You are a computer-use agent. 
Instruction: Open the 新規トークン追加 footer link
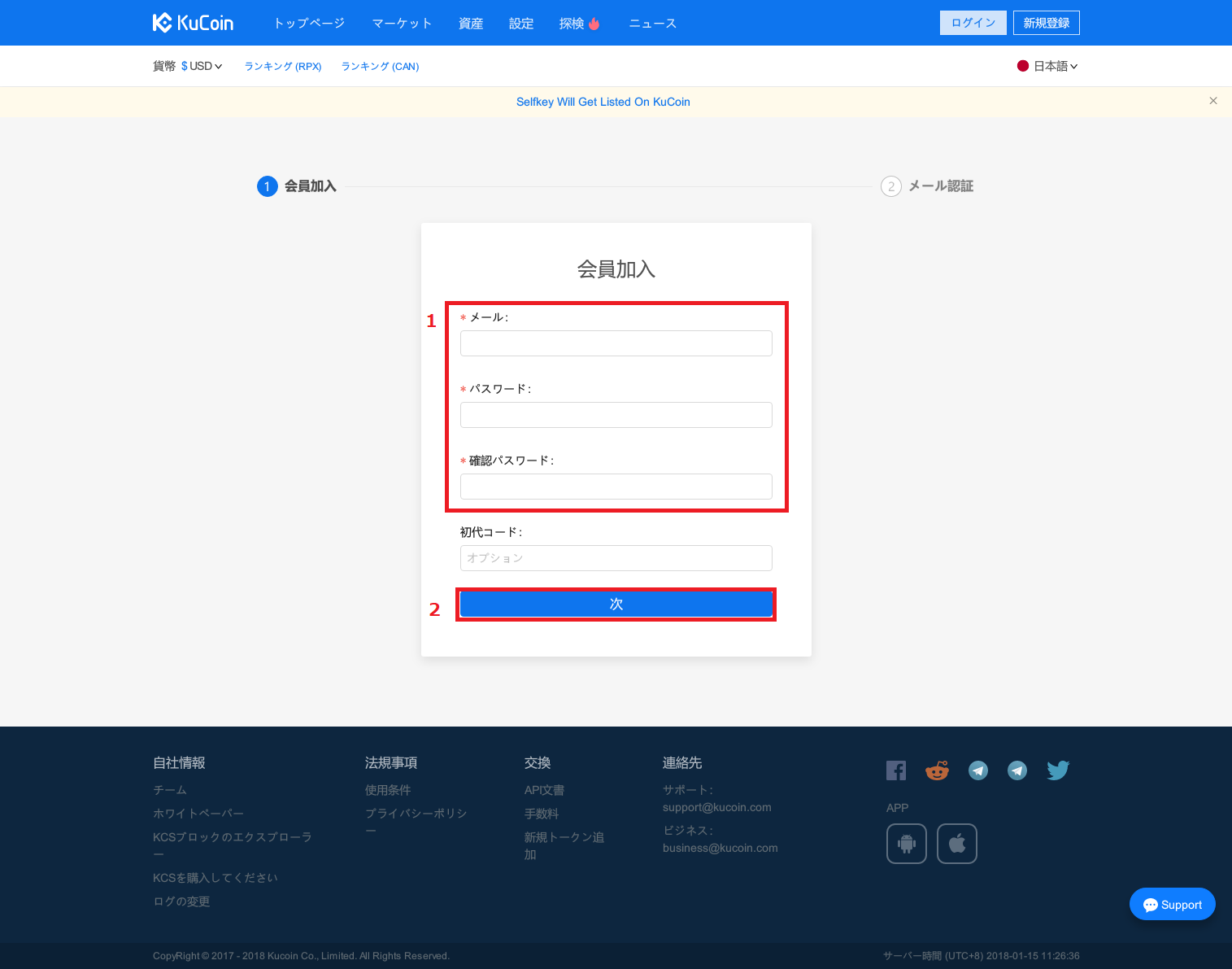(x=564, y=845)
